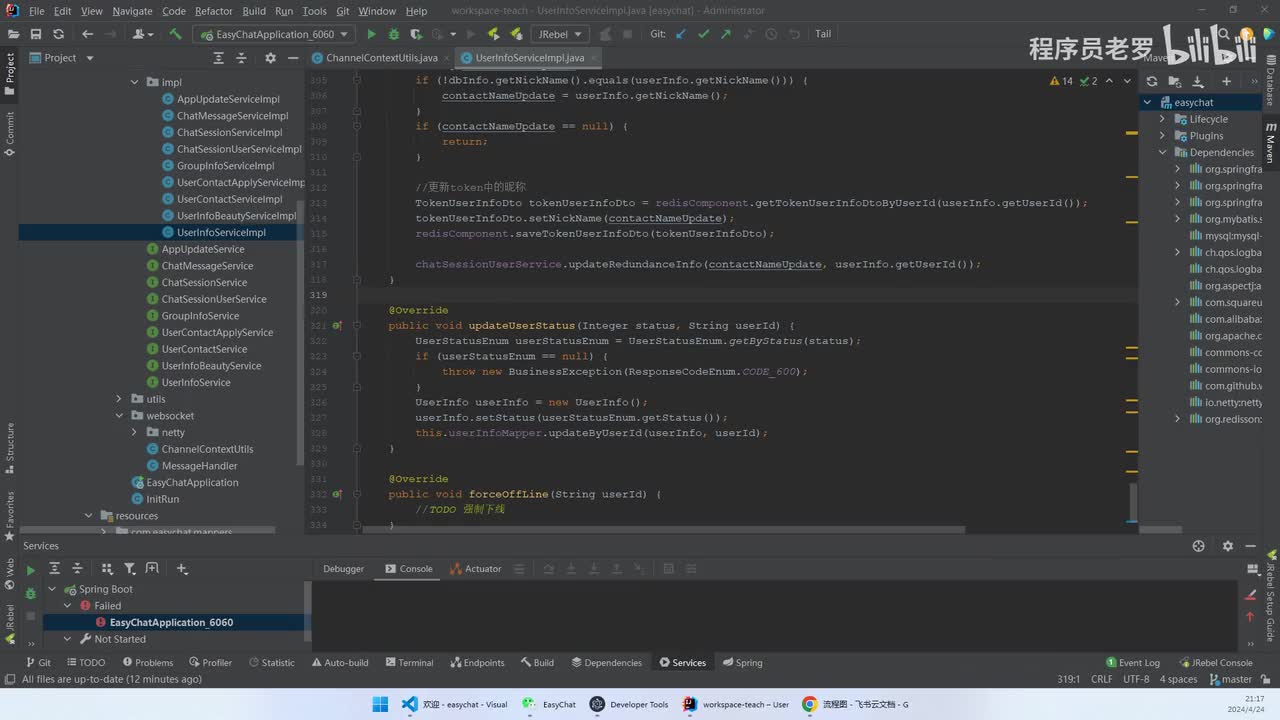Click the Save All icon in the main toolbar

[x=35, y=34]
